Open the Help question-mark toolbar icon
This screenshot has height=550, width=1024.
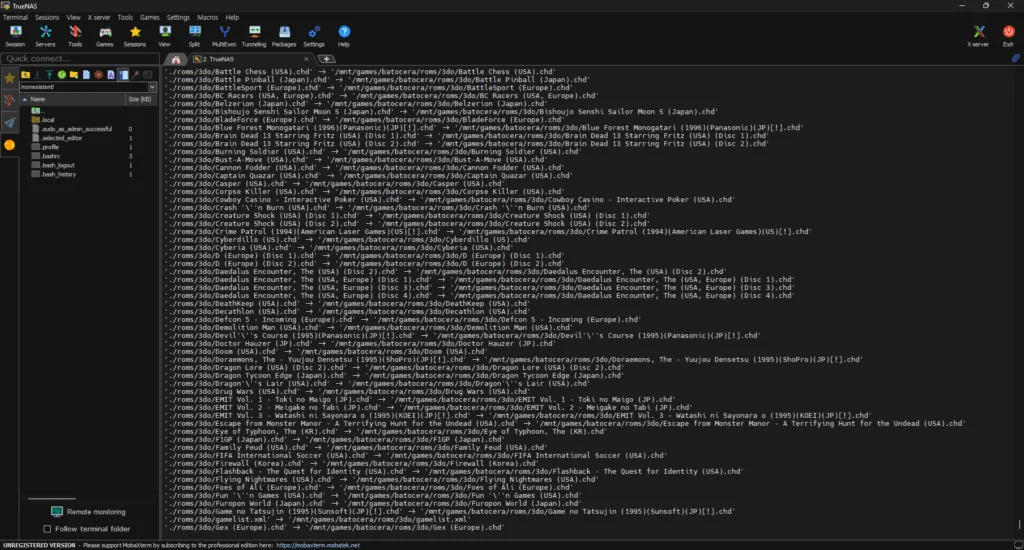344,36
